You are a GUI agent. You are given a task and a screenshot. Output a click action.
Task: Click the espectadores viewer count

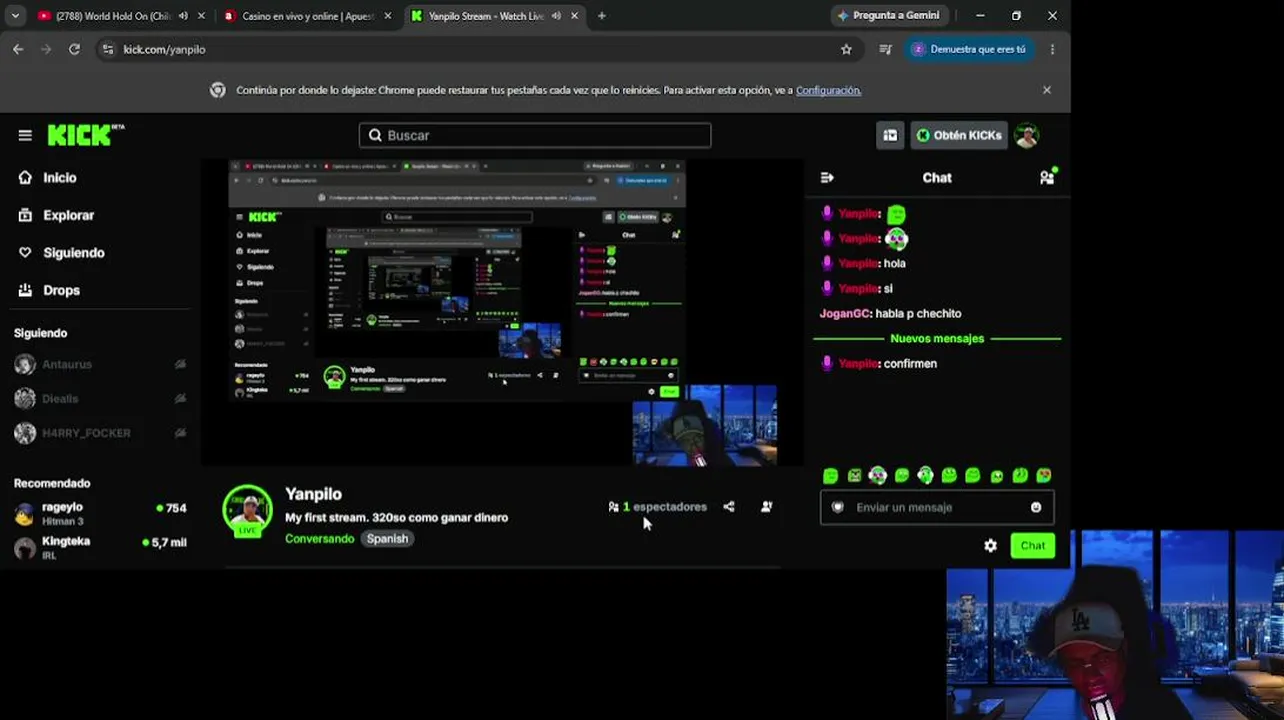[657, 507]
